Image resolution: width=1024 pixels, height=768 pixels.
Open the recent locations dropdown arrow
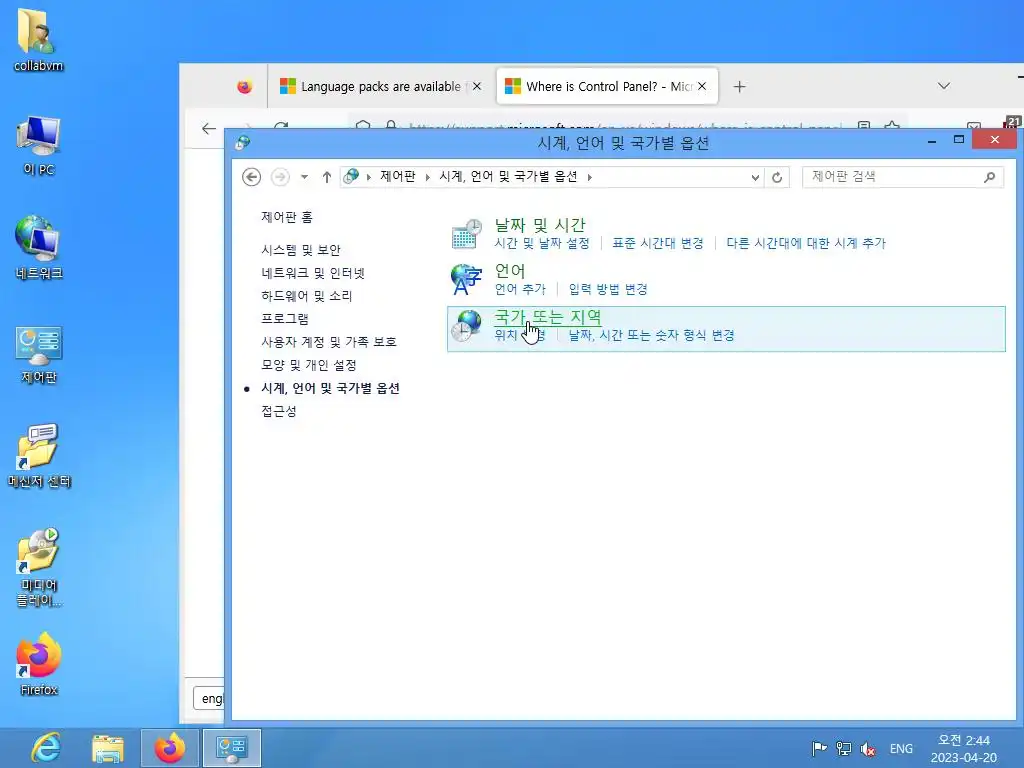(x=304, y=177)
